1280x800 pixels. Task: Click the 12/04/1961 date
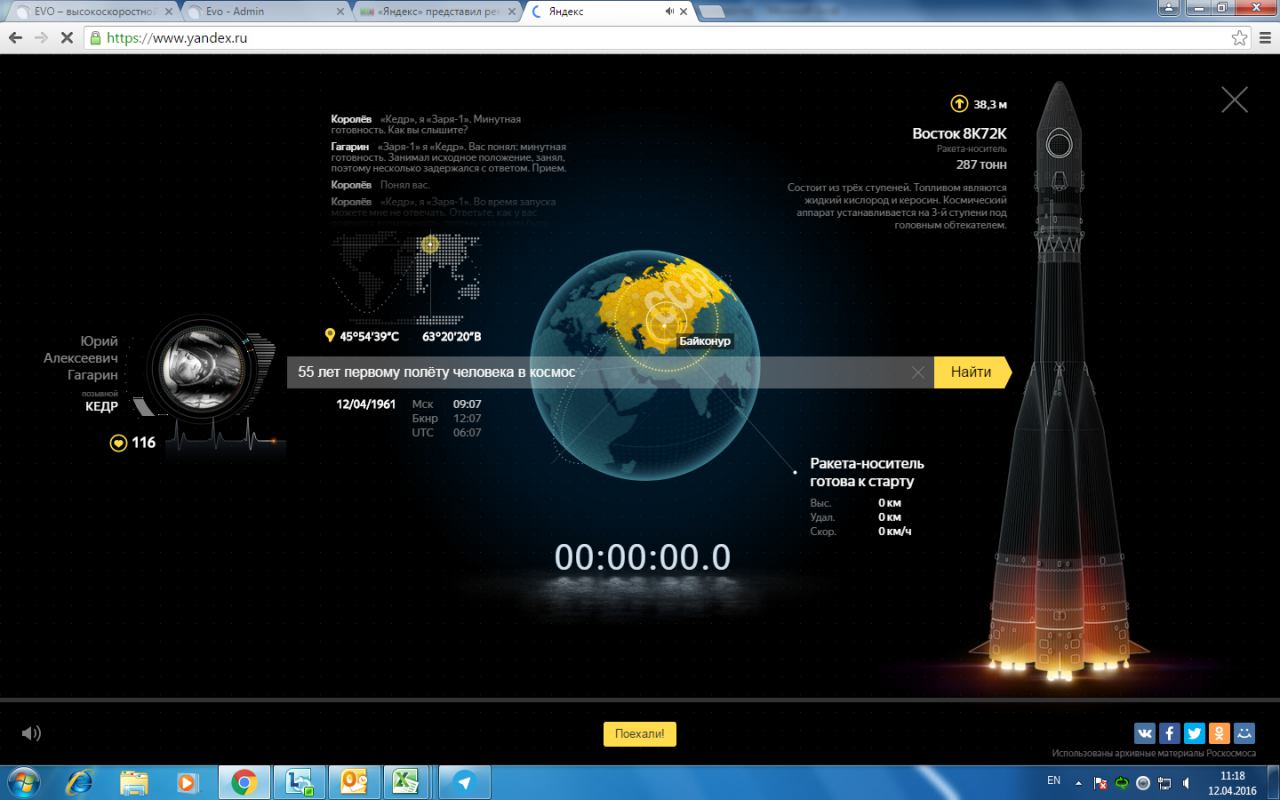coord(367,404)
